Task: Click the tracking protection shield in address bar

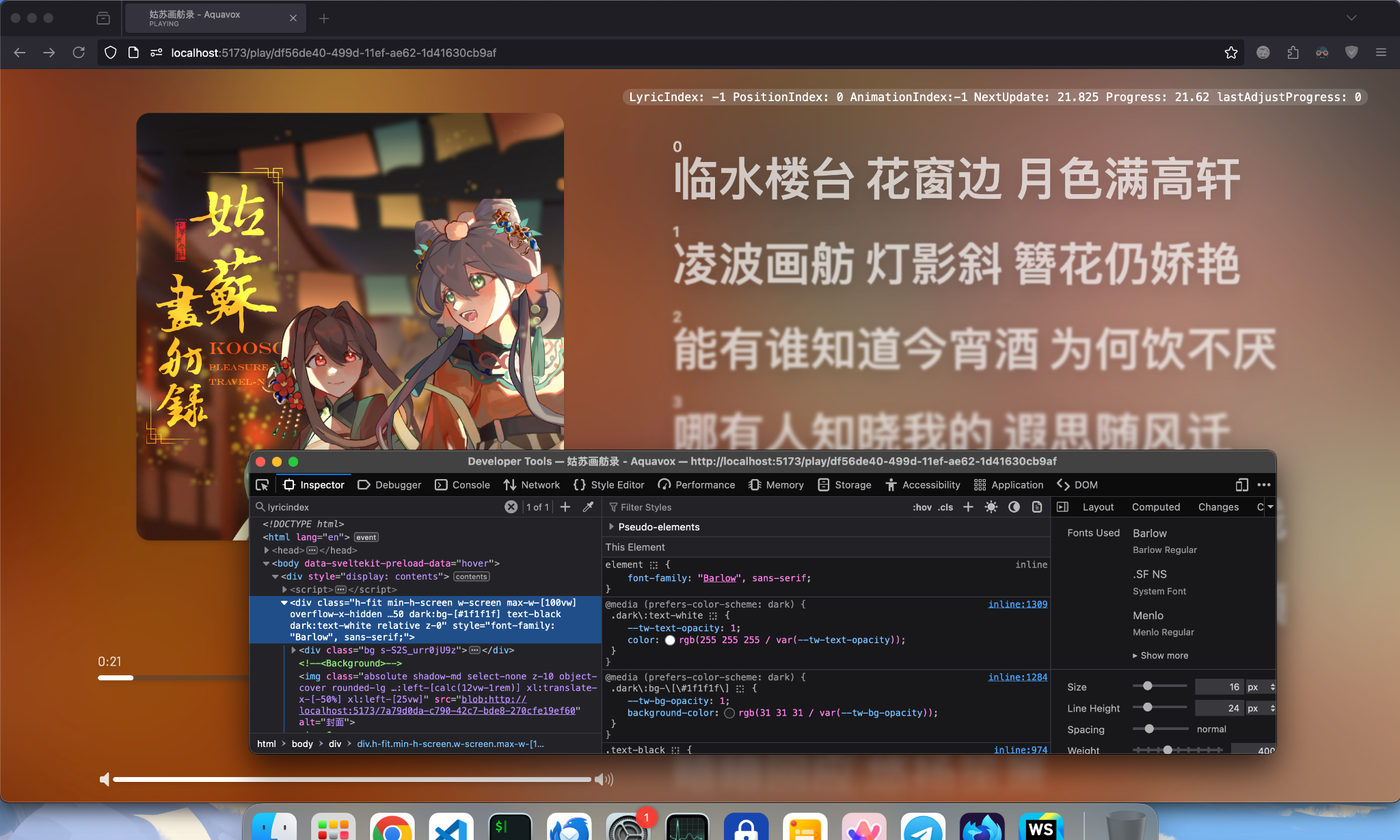Action: click(110, 52)
